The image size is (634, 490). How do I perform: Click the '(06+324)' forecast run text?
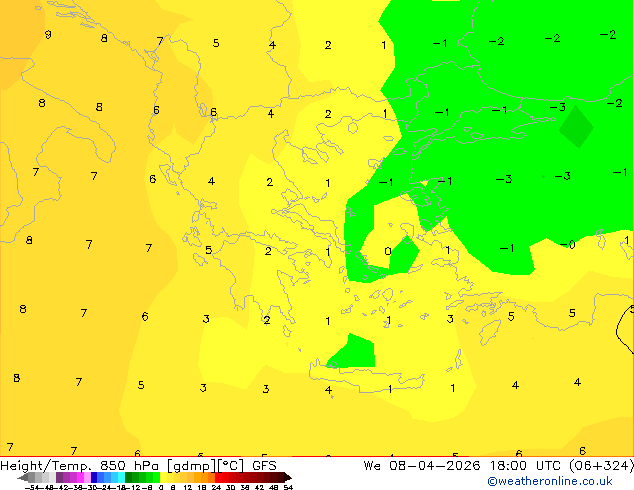(601, 466)
